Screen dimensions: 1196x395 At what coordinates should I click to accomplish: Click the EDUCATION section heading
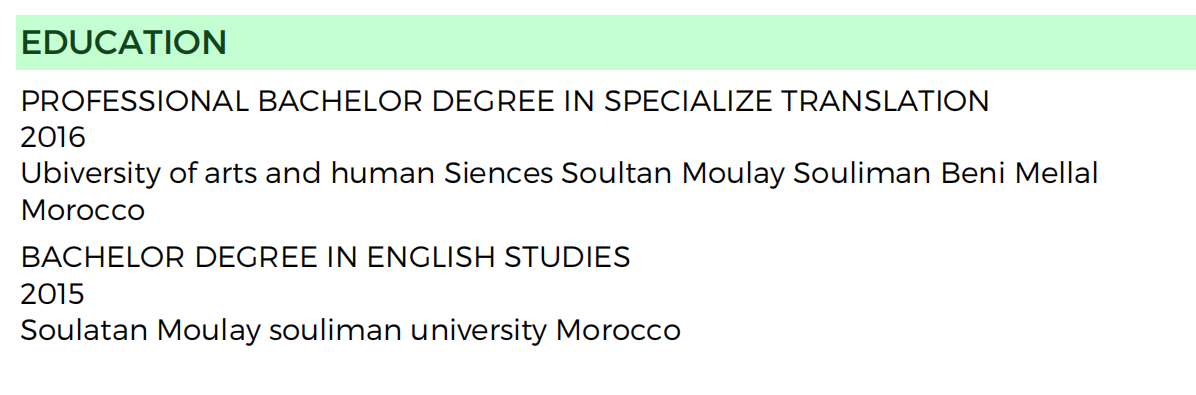point(124,43)
